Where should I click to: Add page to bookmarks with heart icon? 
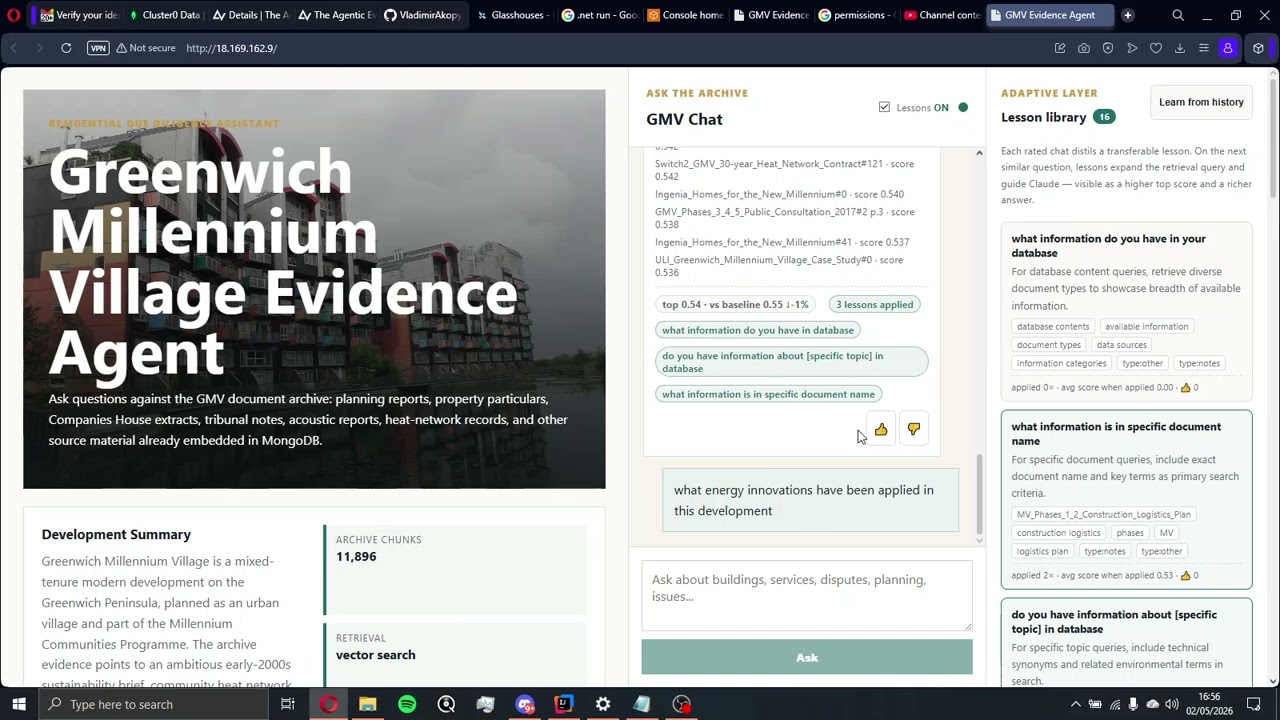click(1156, 48)
